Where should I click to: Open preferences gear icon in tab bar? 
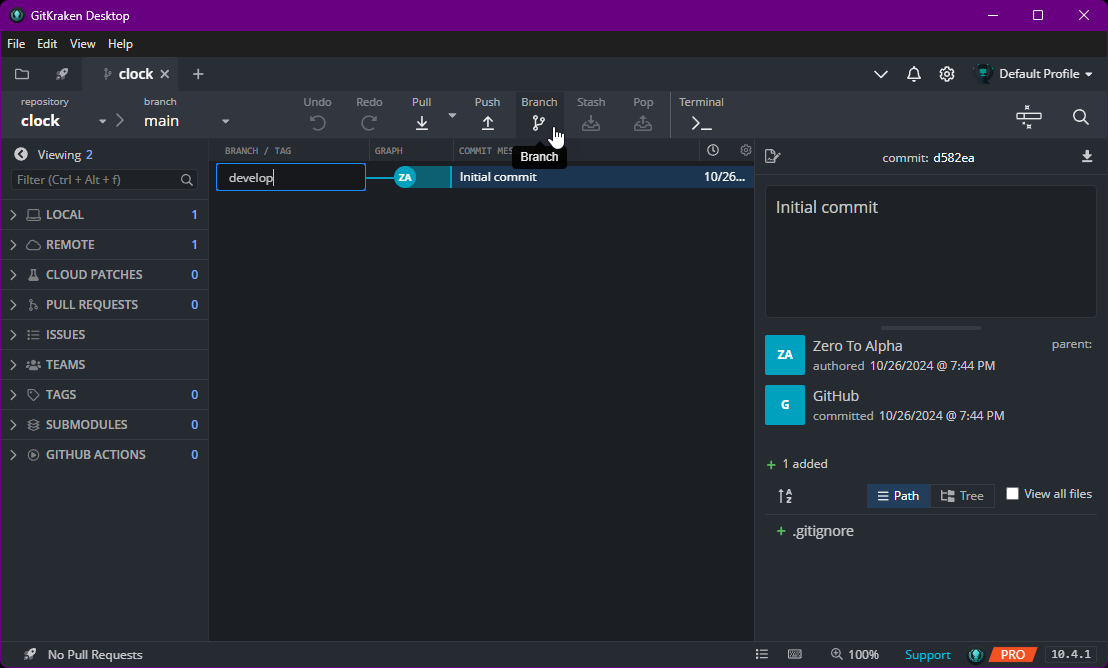click(946, 74)
